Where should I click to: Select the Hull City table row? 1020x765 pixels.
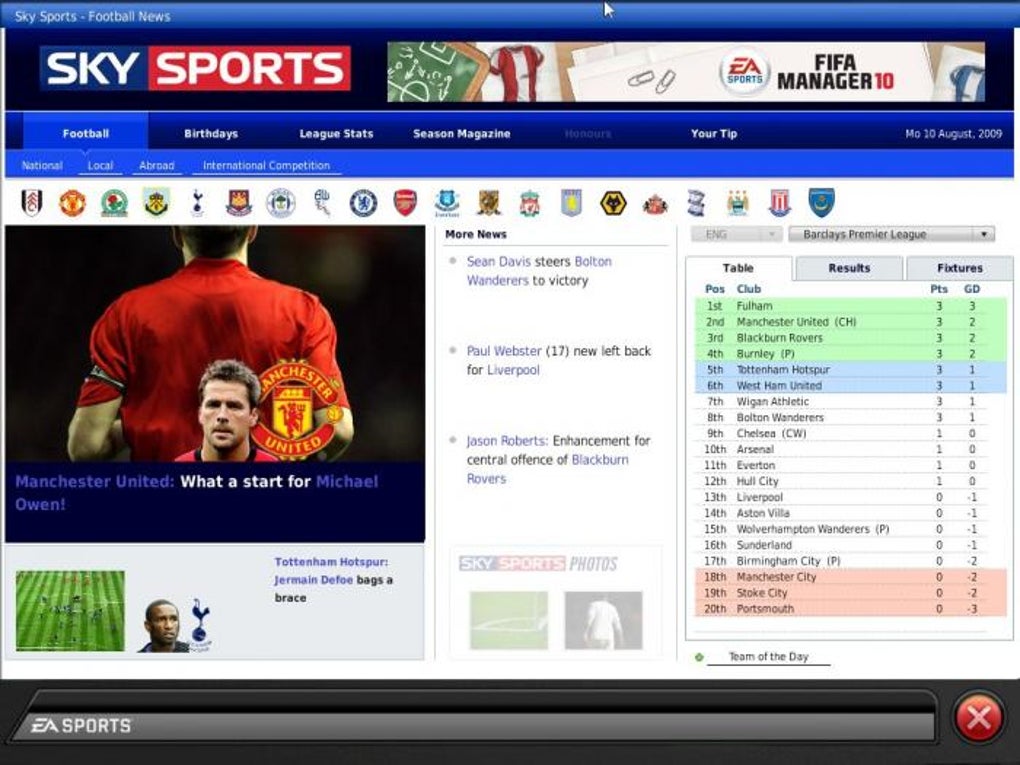click(851, 481)
